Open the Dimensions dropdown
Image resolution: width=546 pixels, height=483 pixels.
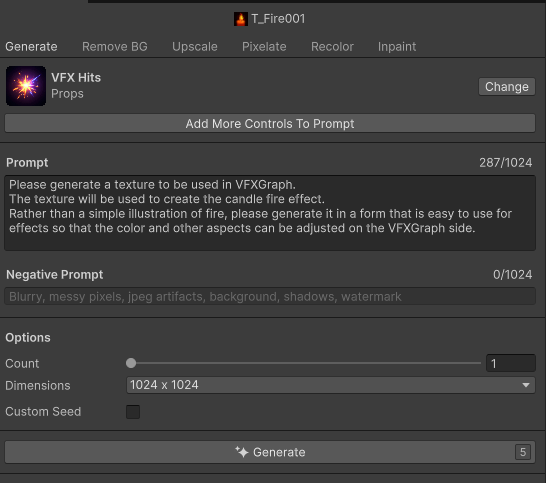tap(330, 385)
